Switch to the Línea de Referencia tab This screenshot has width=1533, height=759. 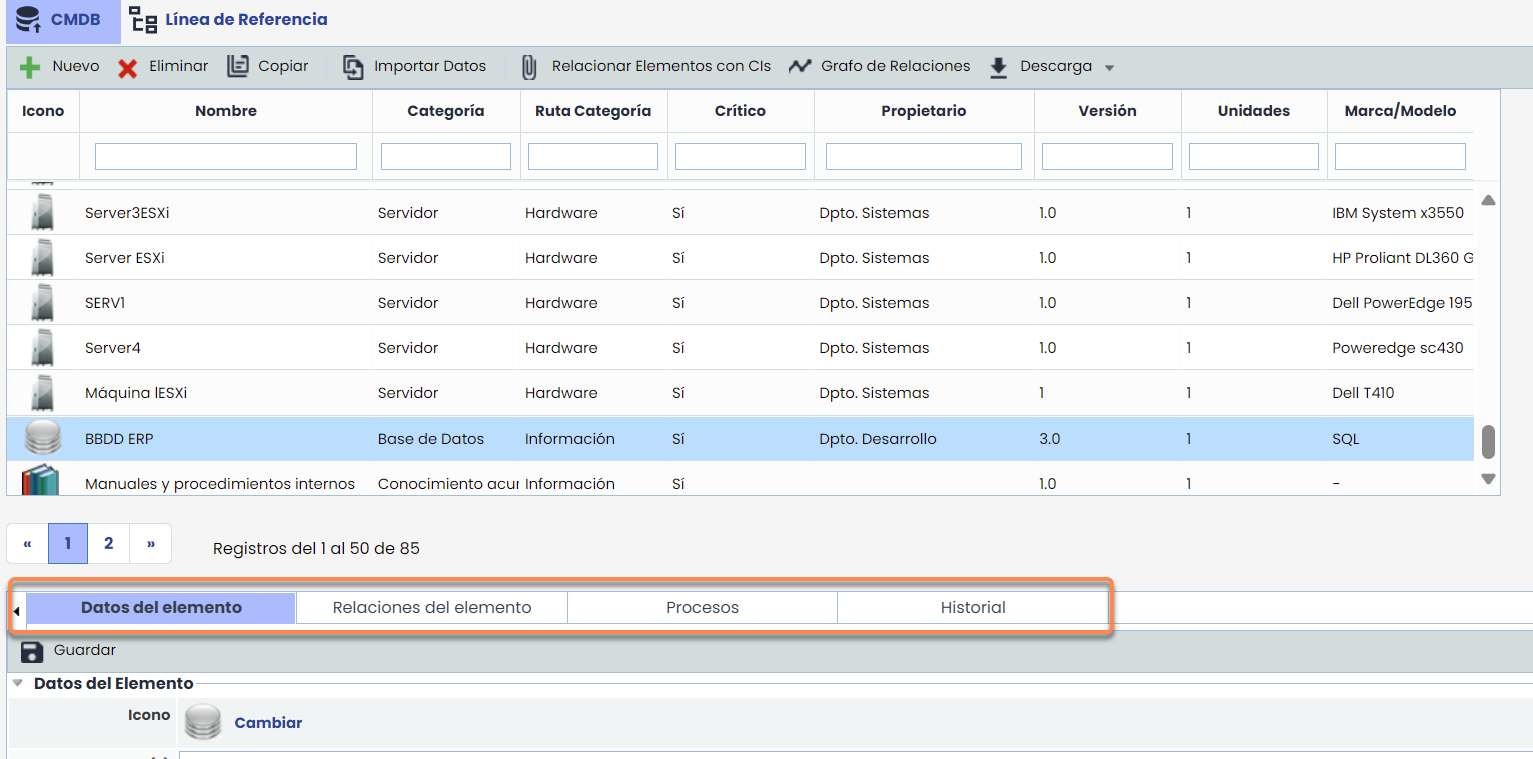pyautogui.click(x=230, y=20)
